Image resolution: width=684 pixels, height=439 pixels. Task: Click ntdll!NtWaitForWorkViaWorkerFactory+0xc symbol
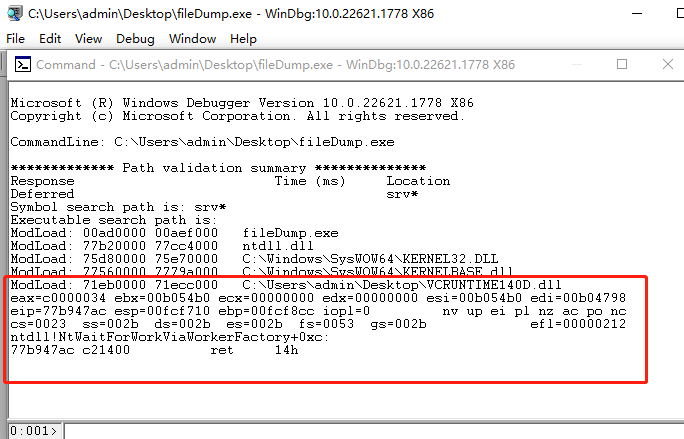169,337
